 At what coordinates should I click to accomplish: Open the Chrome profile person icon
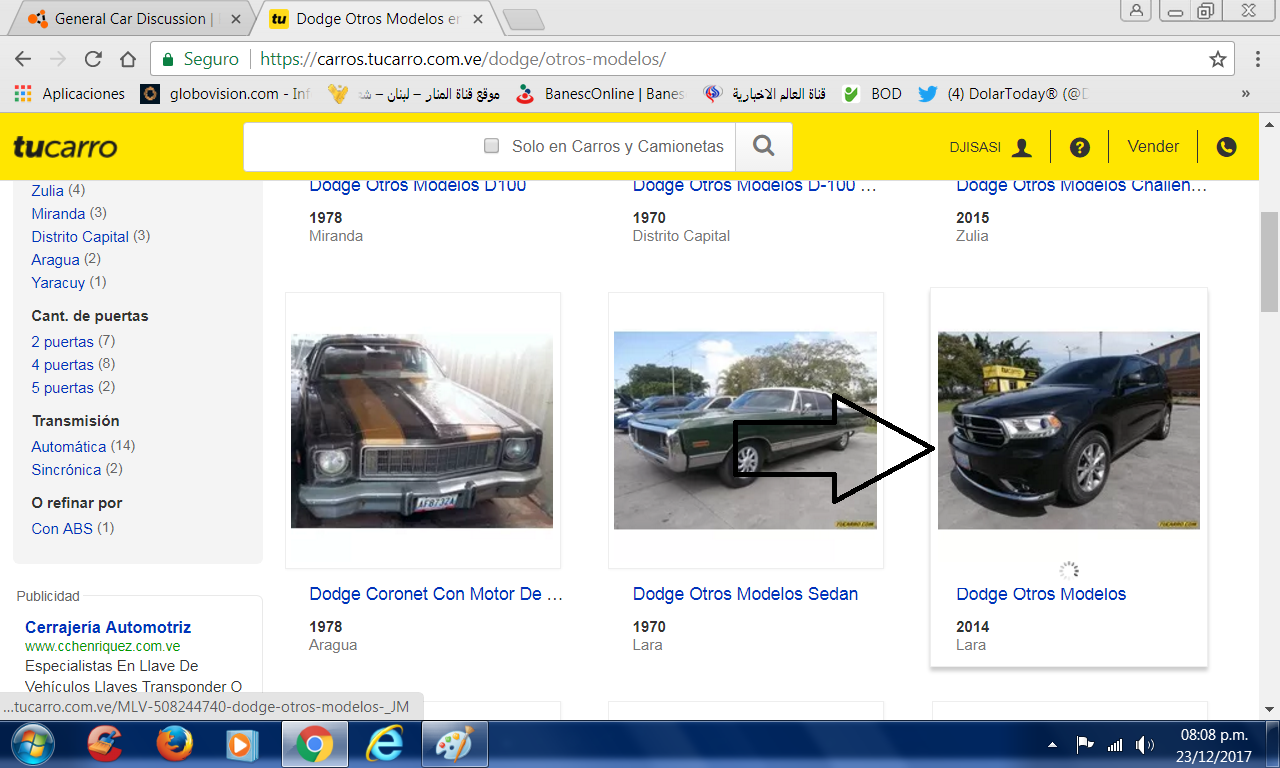tap(1137, 10)
